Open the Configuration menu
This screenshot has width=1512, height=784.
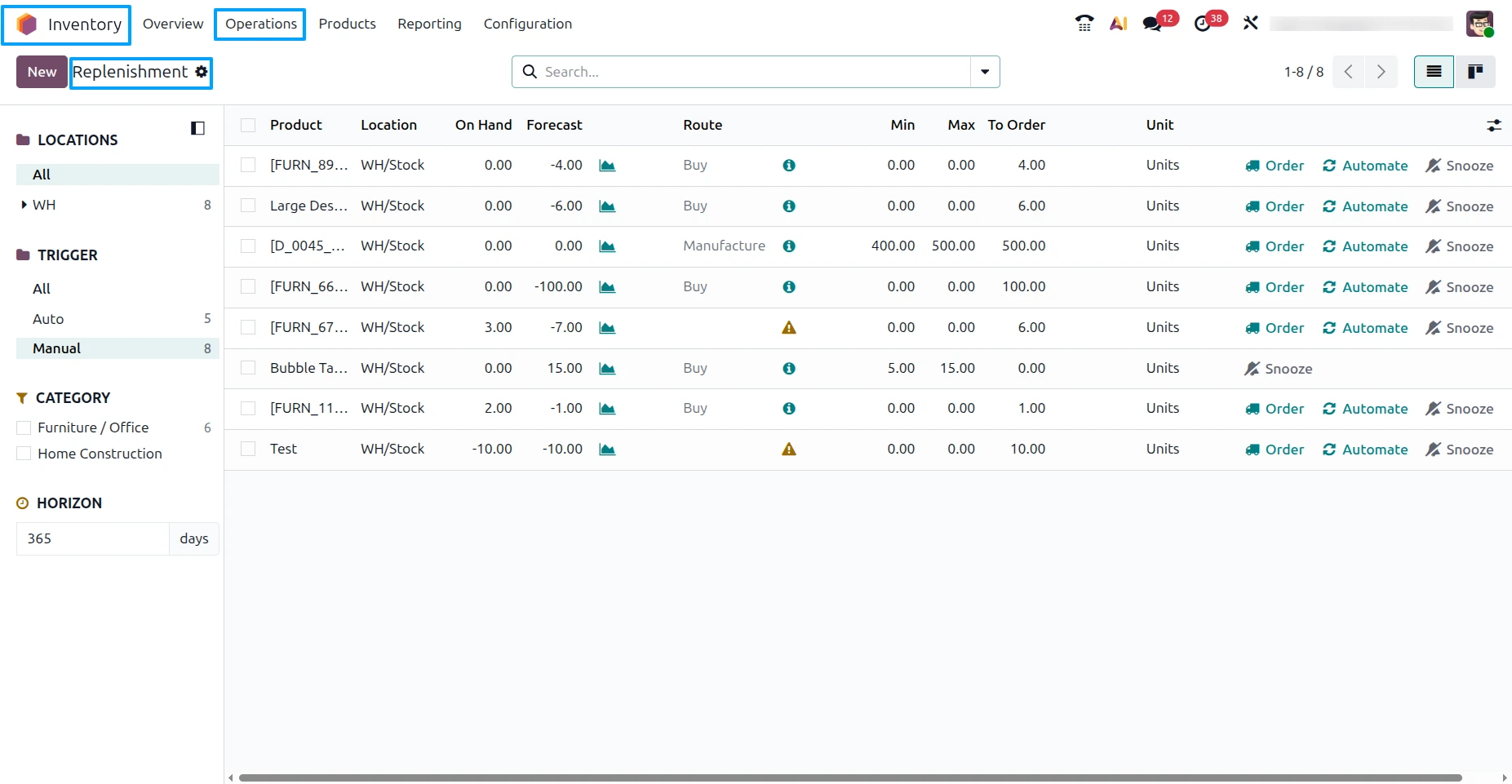[528, 24]
